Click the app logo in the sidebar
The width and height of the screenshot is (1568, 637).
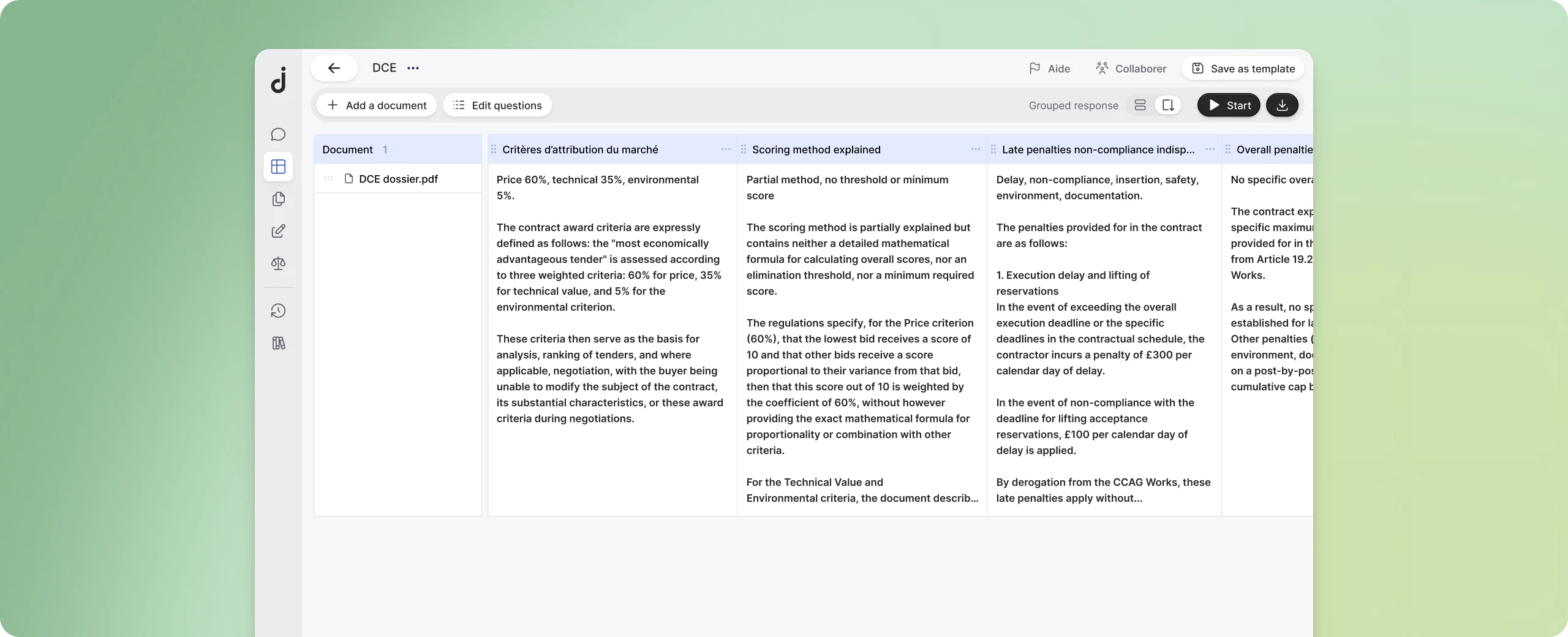(279, 80)
